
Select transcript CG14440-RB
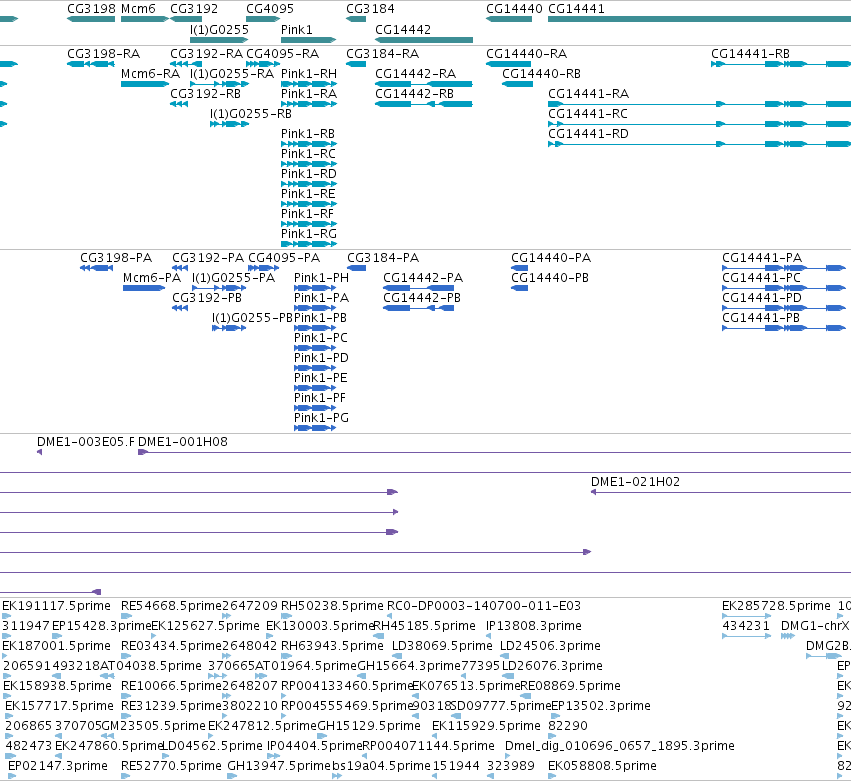pyautogui.click(x=541, y=74)
